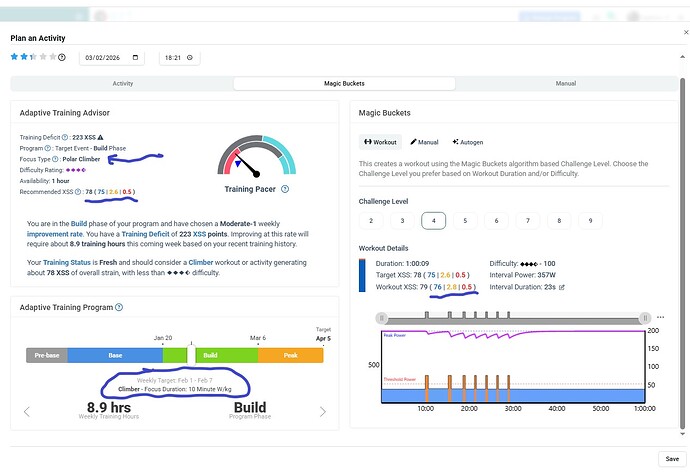Click the help icon beside the star rating
Viewport: 690px width, 472px height.
[x=62, y=58]
